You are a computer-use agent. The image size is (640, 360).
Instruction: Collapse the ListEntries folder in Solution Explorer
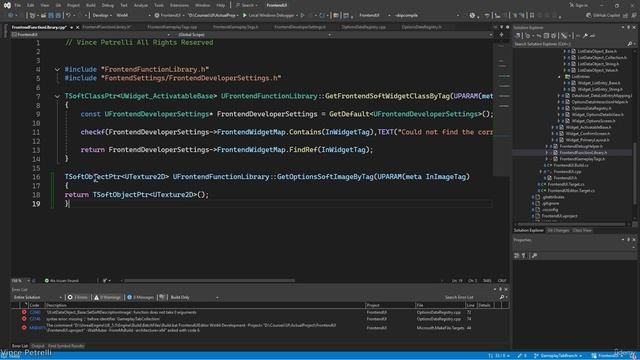point(559,77)
